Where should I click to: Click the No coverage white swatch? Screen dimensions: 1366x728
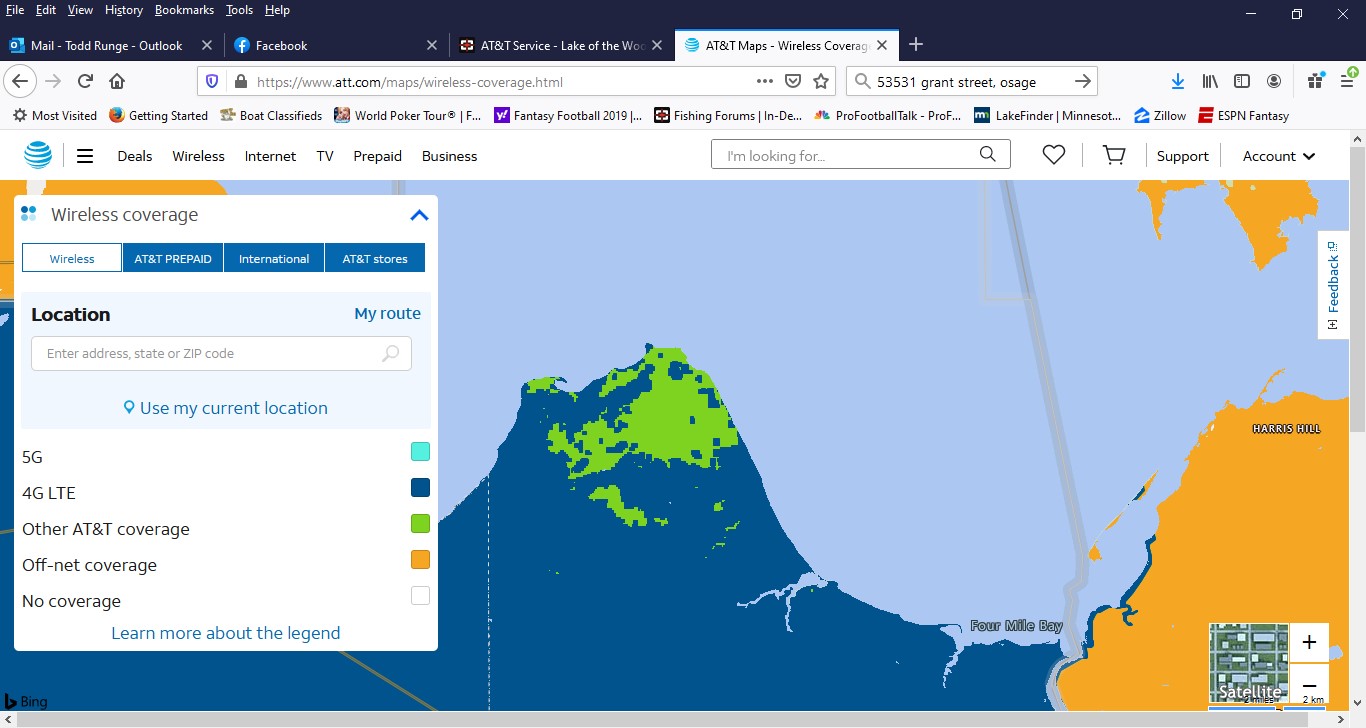420,596
